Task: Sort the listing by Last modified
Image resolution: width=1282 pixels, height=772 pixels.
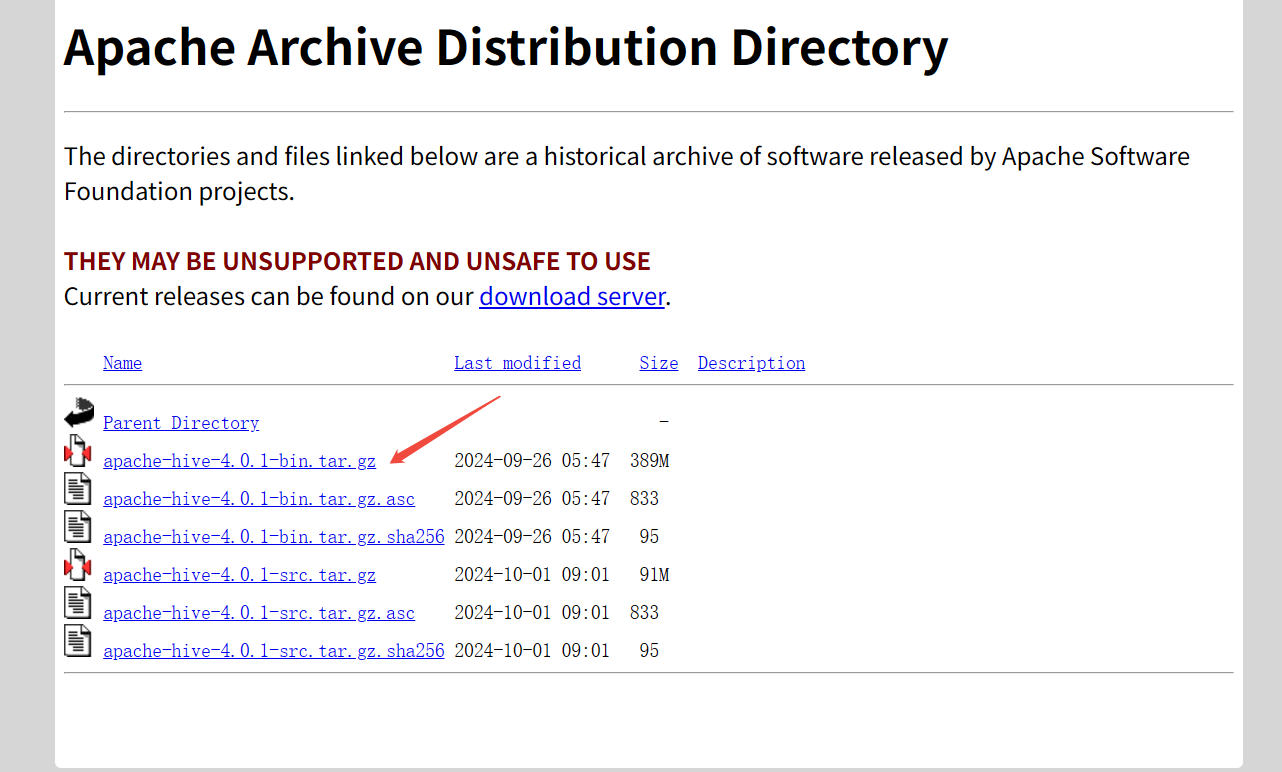Action: 517,363
